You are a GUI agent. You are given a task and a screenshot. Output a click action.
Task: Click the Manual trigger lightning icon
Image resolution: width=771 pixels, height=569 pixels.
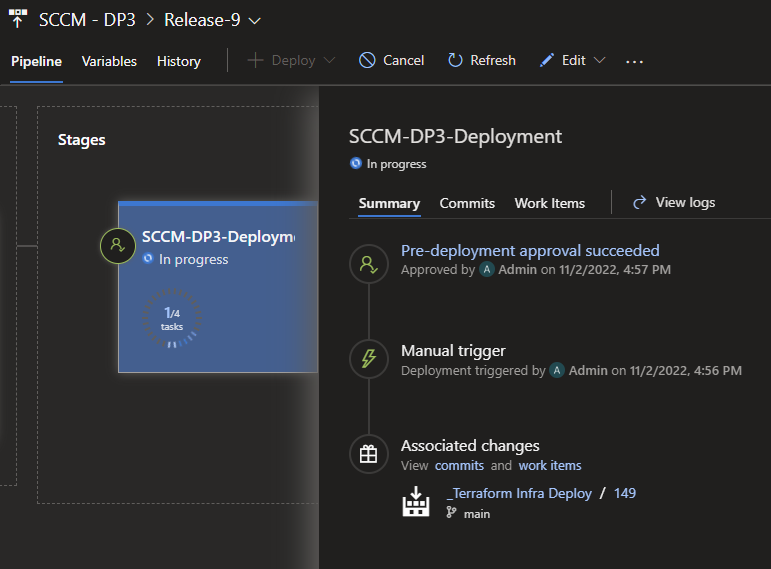pos(369,359)
